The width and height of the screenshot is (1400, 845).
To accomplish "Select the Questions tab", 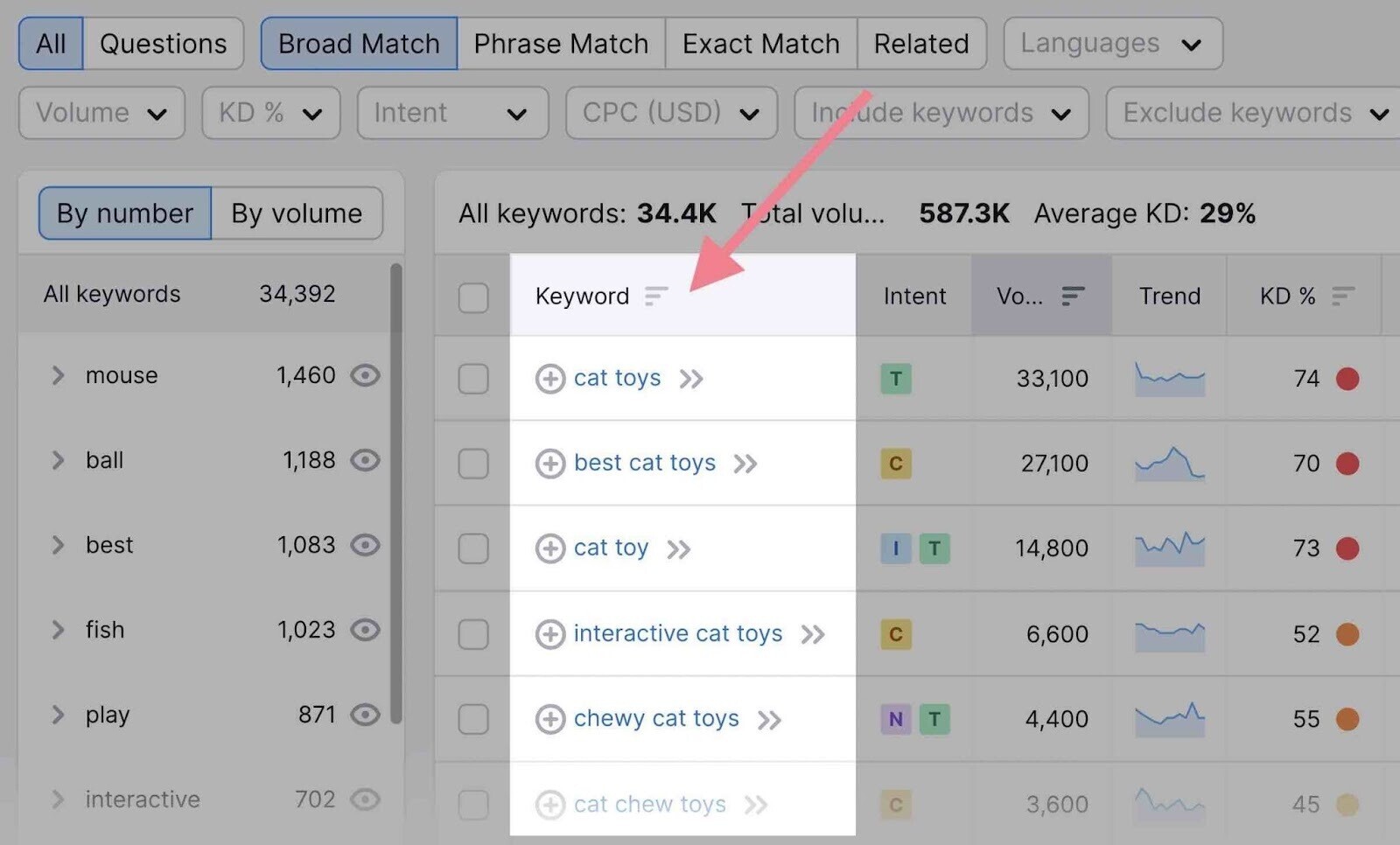I will (x=163, y=44).
